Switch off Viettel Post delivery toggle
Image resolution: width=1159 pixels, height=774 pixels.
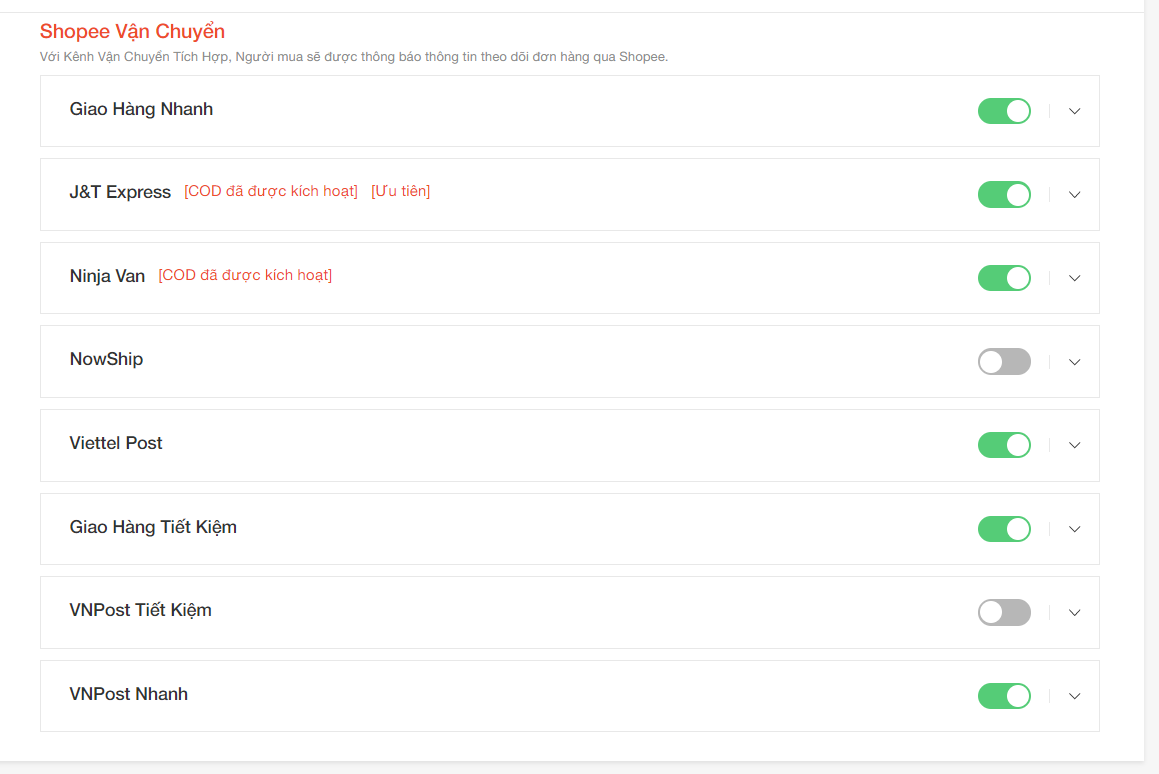pos(1004,445)
